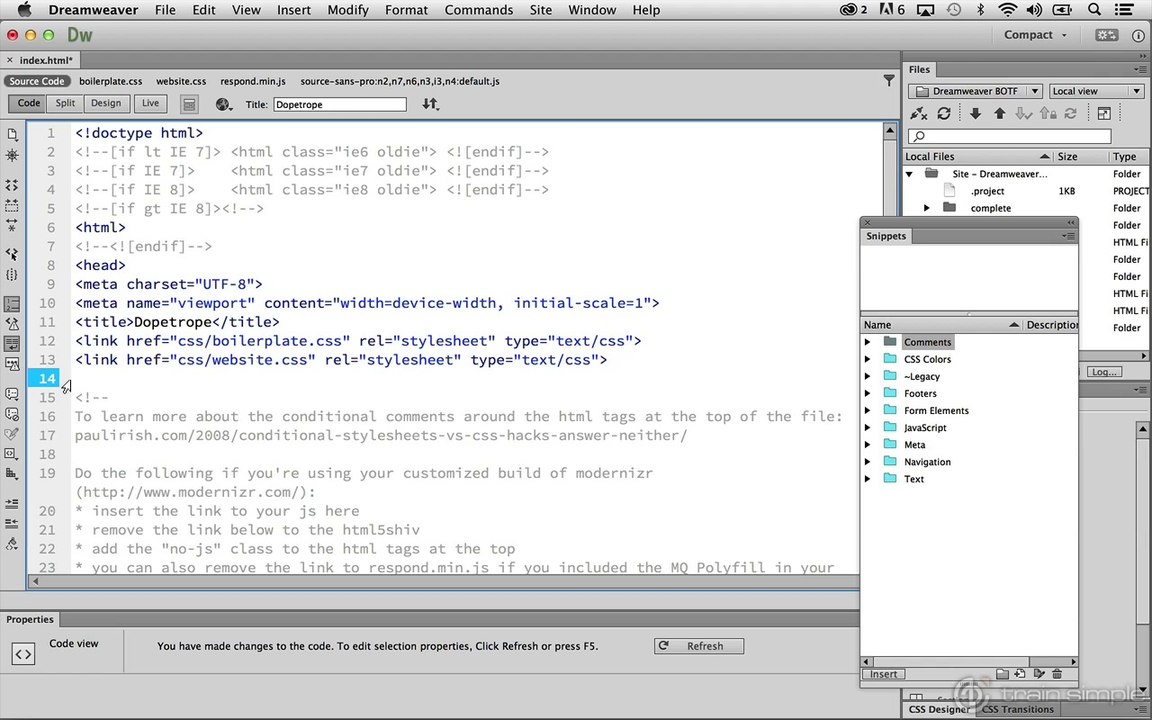1152x720 pixels.
Task: Click the File management arrows icon
Action: coord(431,104)
